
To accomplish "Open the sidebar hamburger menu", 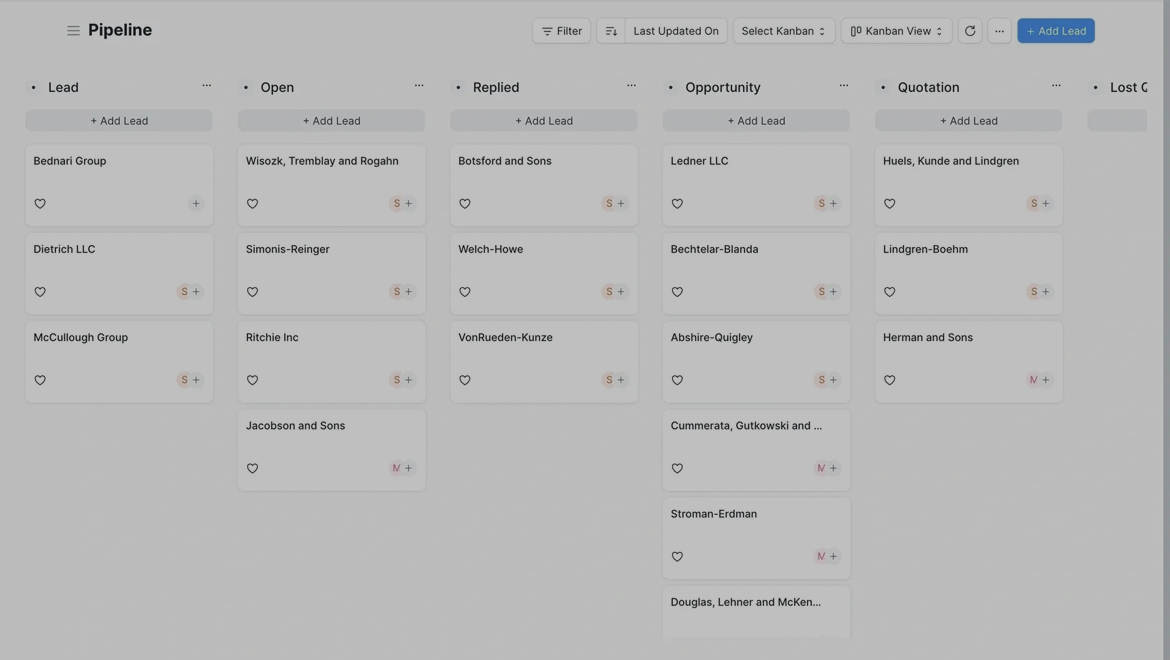I will [73, 31].
